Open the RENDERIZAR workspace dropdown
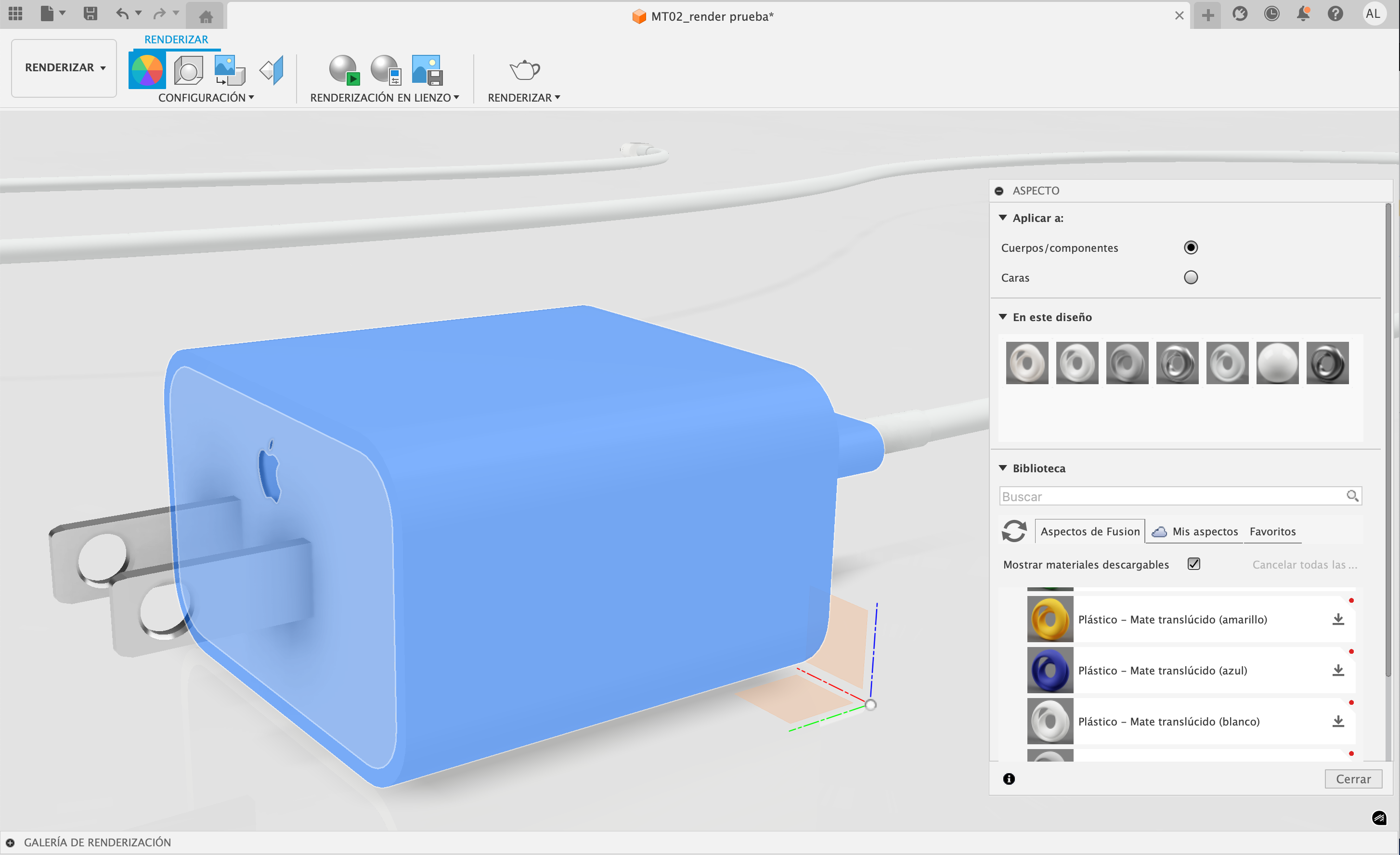Viewport: 1400px width, 855px height. [x=64, y=67]
